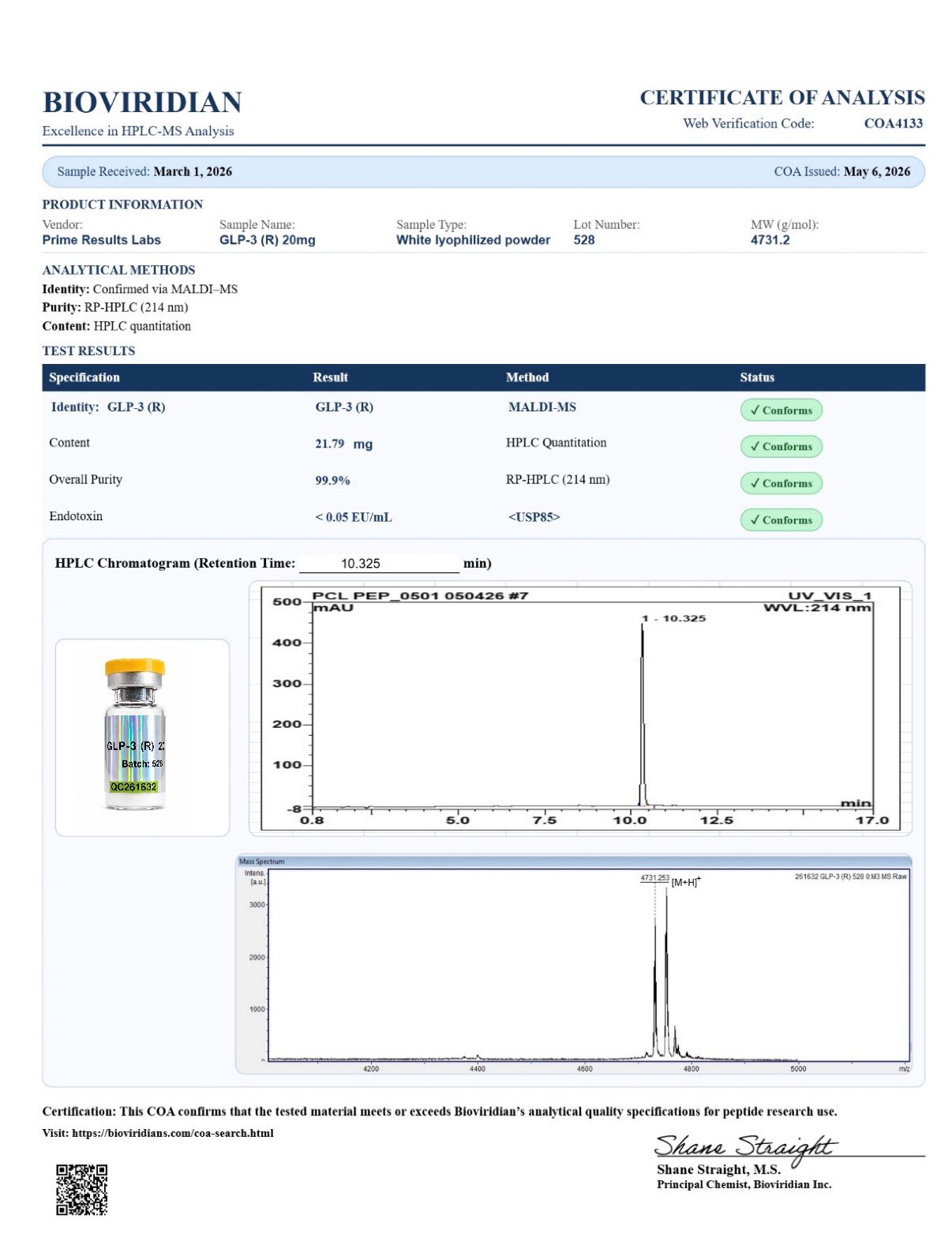Click the Result column header
This screenshot has width=952, height=1249.
pos(331,377)
